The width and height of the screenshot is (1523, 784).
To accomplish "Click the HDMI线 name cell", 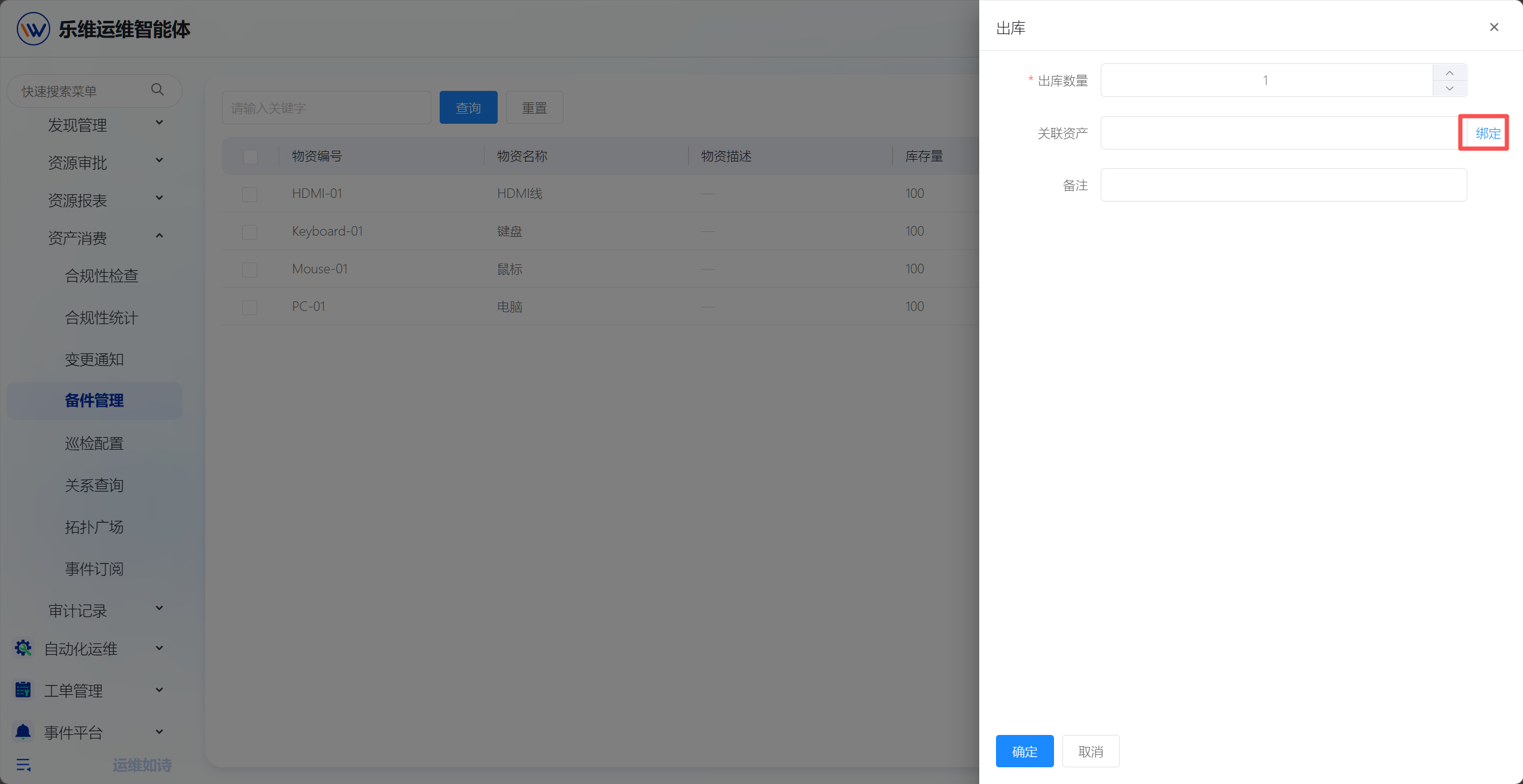I will point(520,194).
